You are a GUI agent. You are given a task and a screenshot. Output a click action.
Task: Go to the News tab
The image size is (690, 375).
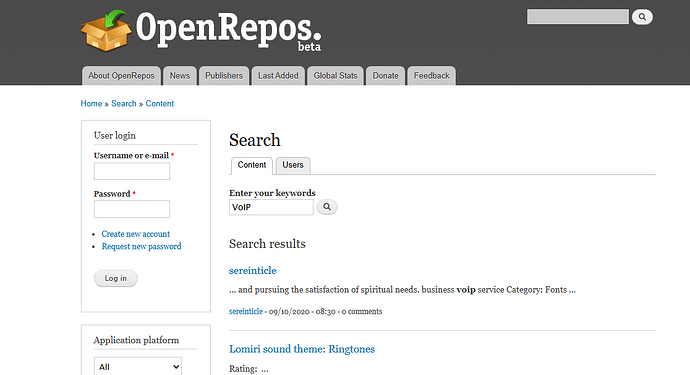[x=180, y=76]
